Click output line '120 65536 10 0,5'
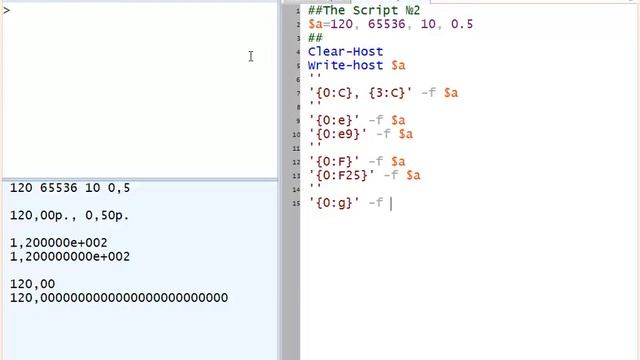The width and height of the screenshot is (640, 360). [70, 188]
